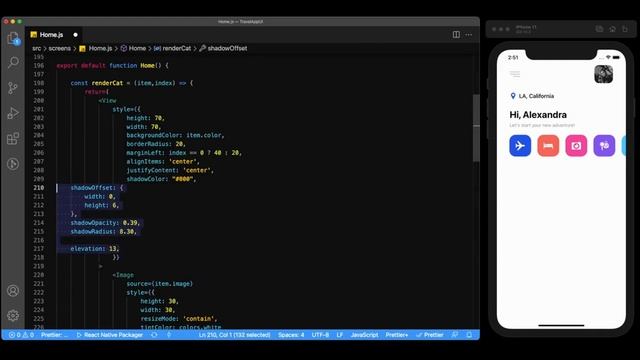This screenshot has height=360, width=640.
Task: Tap the blue airplane category tile
Action: pos(520,145)
